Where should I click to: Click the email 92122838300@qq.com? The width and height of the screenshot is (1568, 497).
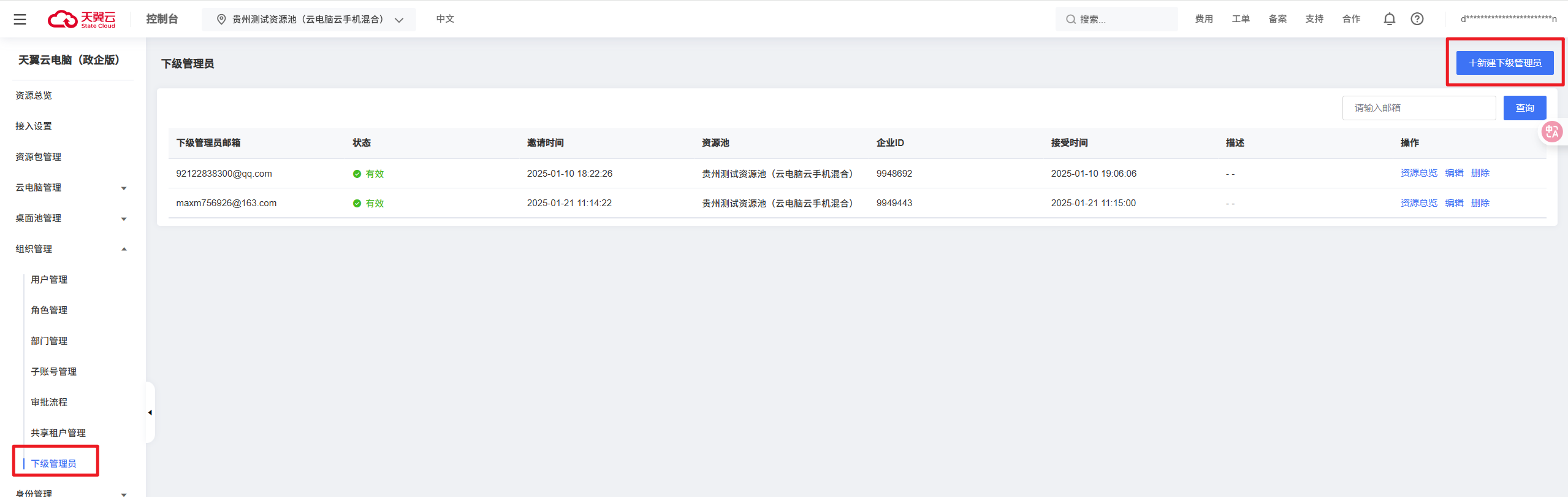[224, 174]
